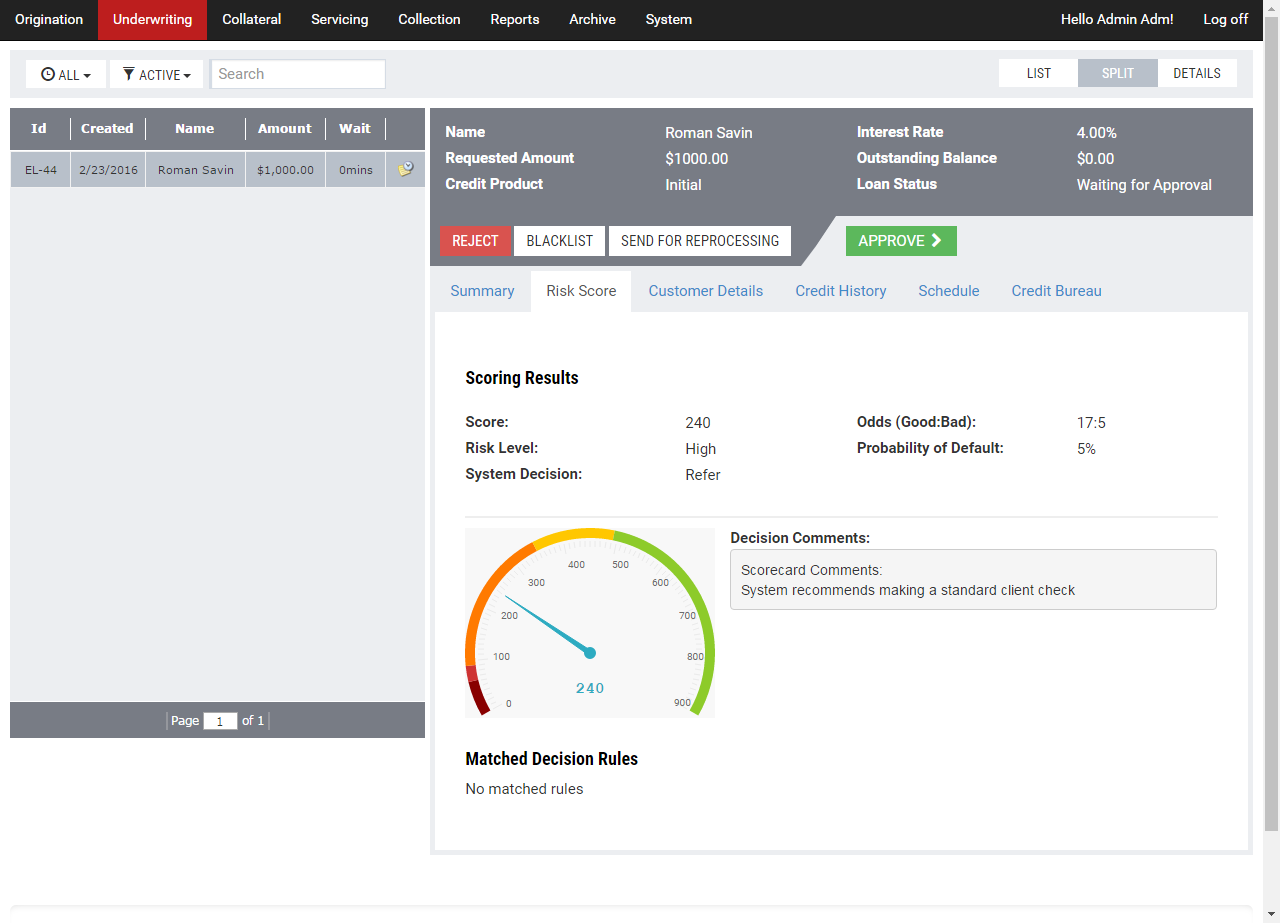Click the Waiting for Approval loan status
This screenshot has width=1280, height=923.
(x=1144, y=185)
